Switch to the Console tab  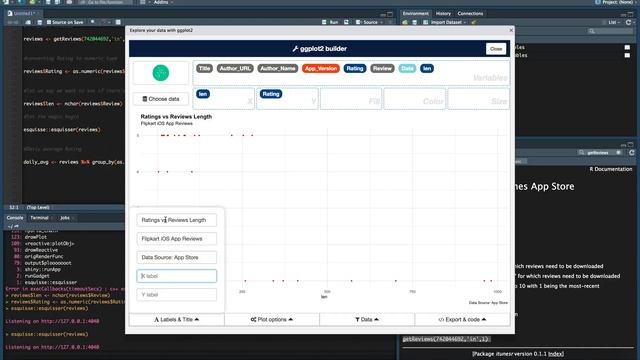click(15, 218)
